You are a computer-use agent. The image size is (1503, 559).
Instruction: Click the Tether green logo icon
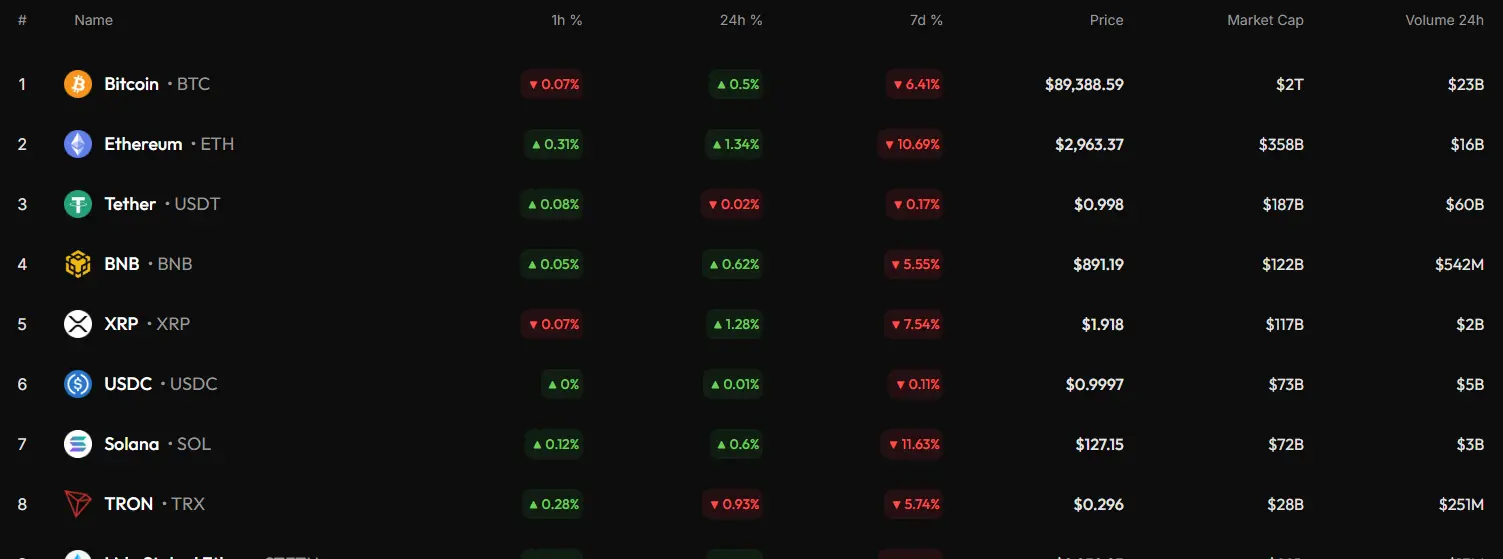78,204
